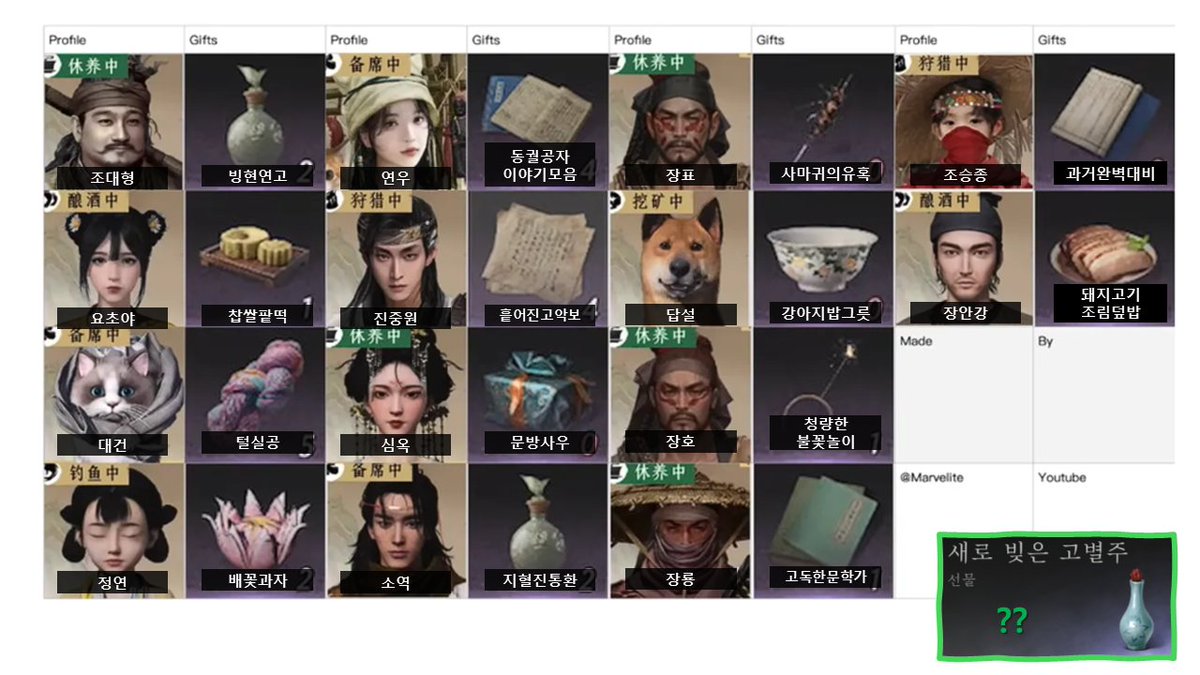Select the 과거완벽대비 study book gift image
1200x675 pixels.
coord(1104,121)
